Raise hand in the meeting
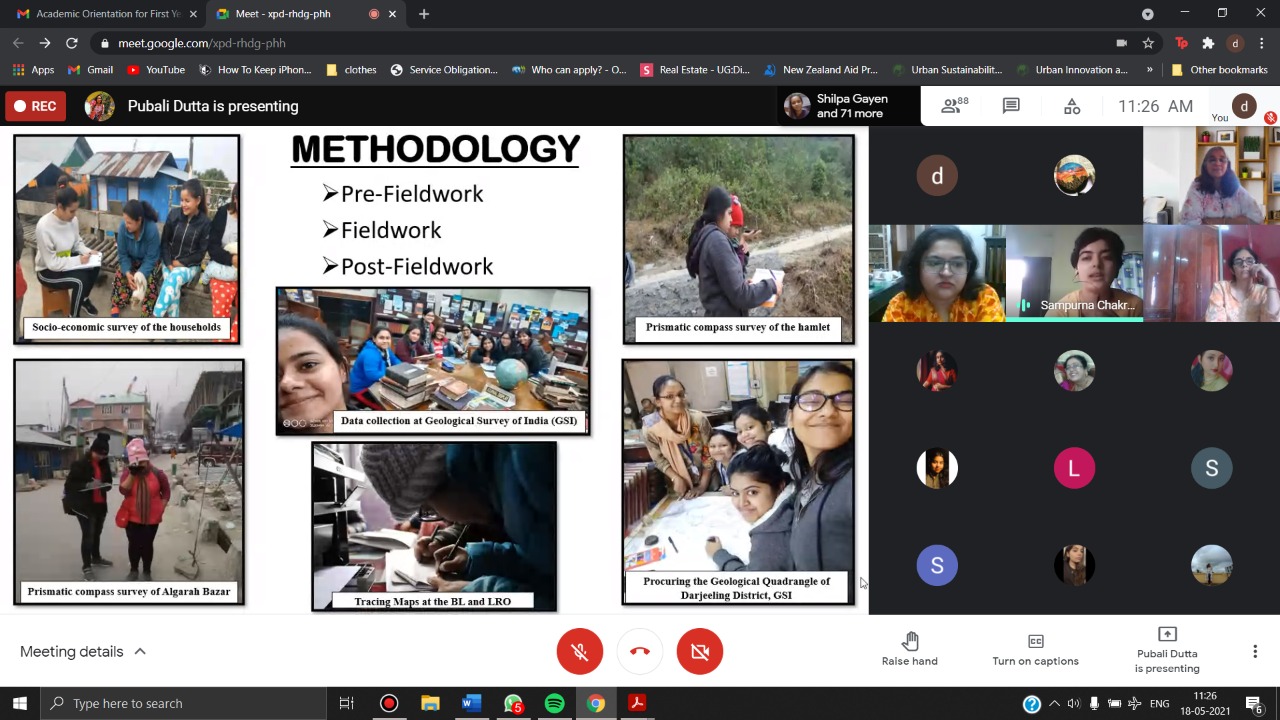The image size is (1280, 720). click(909, 650)
